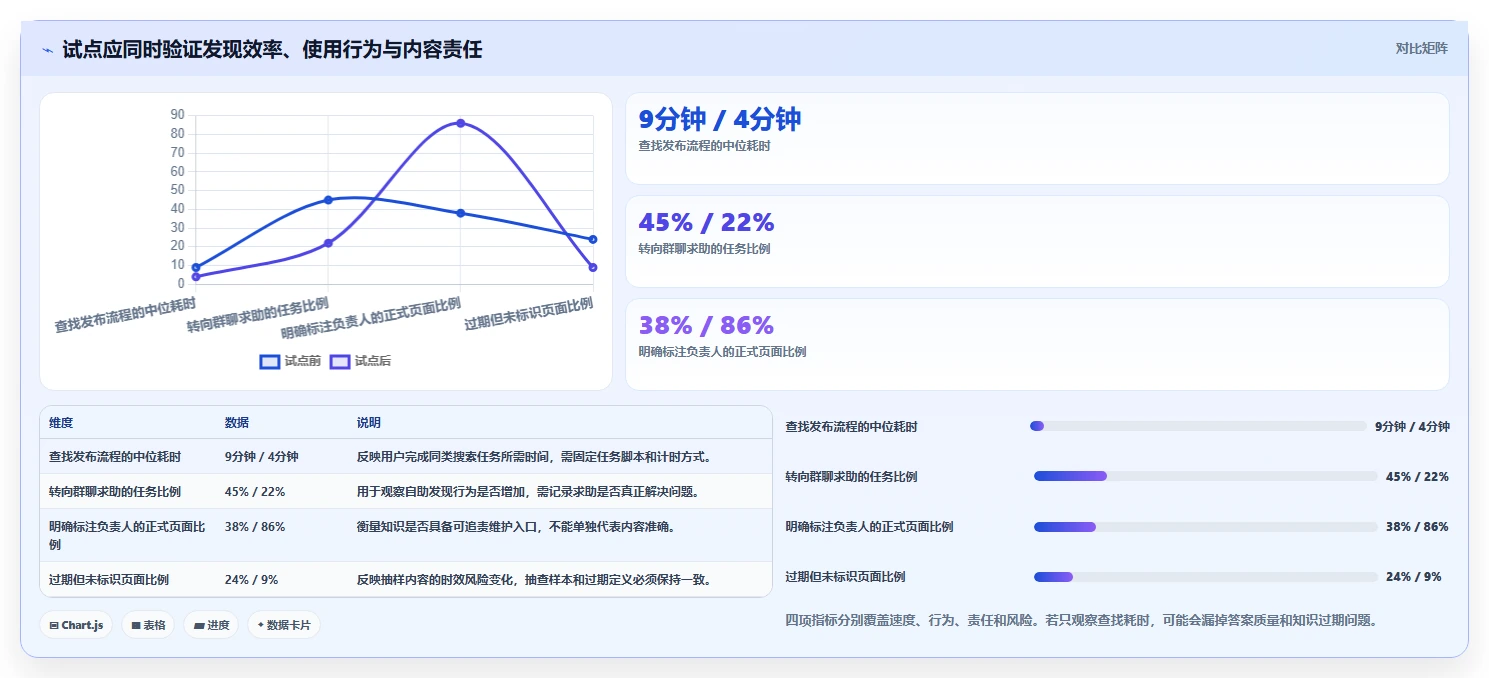Click the large 38% / 86% card value
Image resolution: width=1489 pixels, height=678 pixels.
(706, 325)
